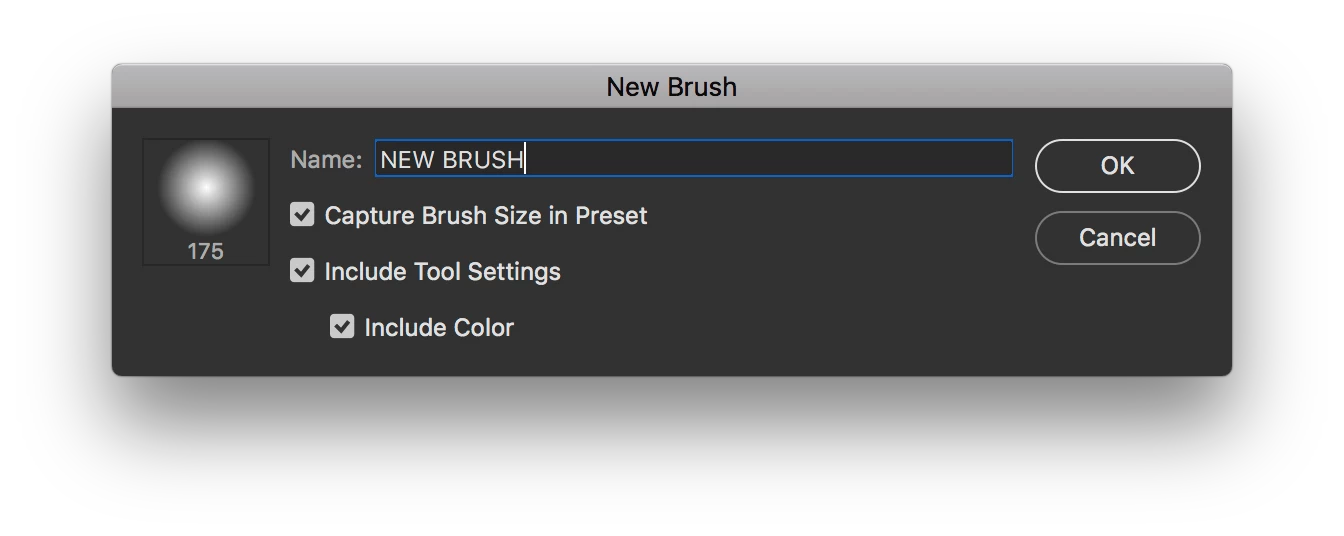This screenshot has width=1344, height=536.
Task: Toggle the Include Color checkbox off
Action: (342, 327)
